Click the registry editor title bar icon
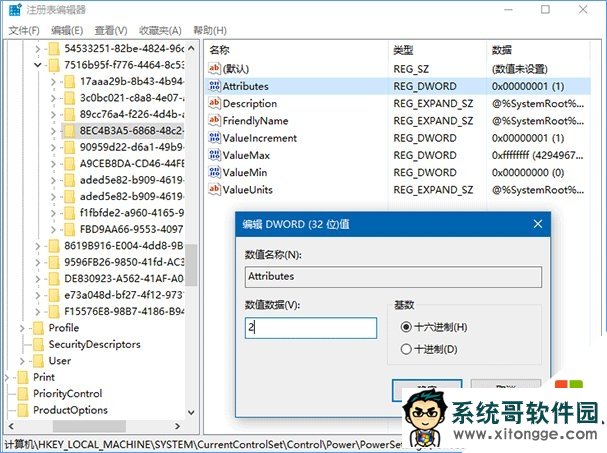The height and width of the screenshot is (453, 607). [14, 10]
